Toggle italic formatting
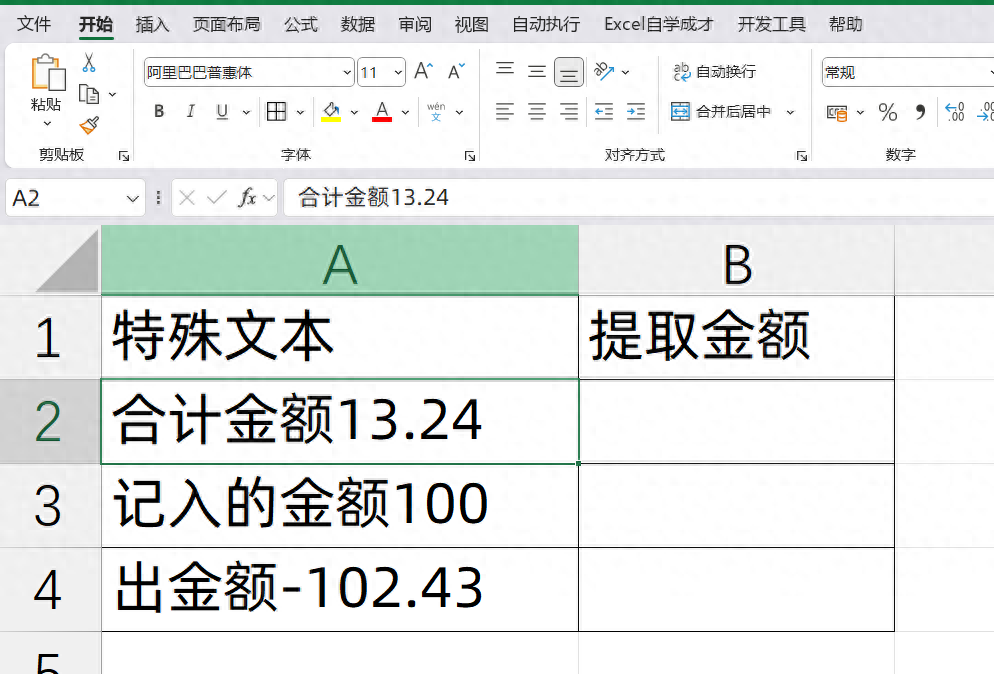 [x=190, y=112]
